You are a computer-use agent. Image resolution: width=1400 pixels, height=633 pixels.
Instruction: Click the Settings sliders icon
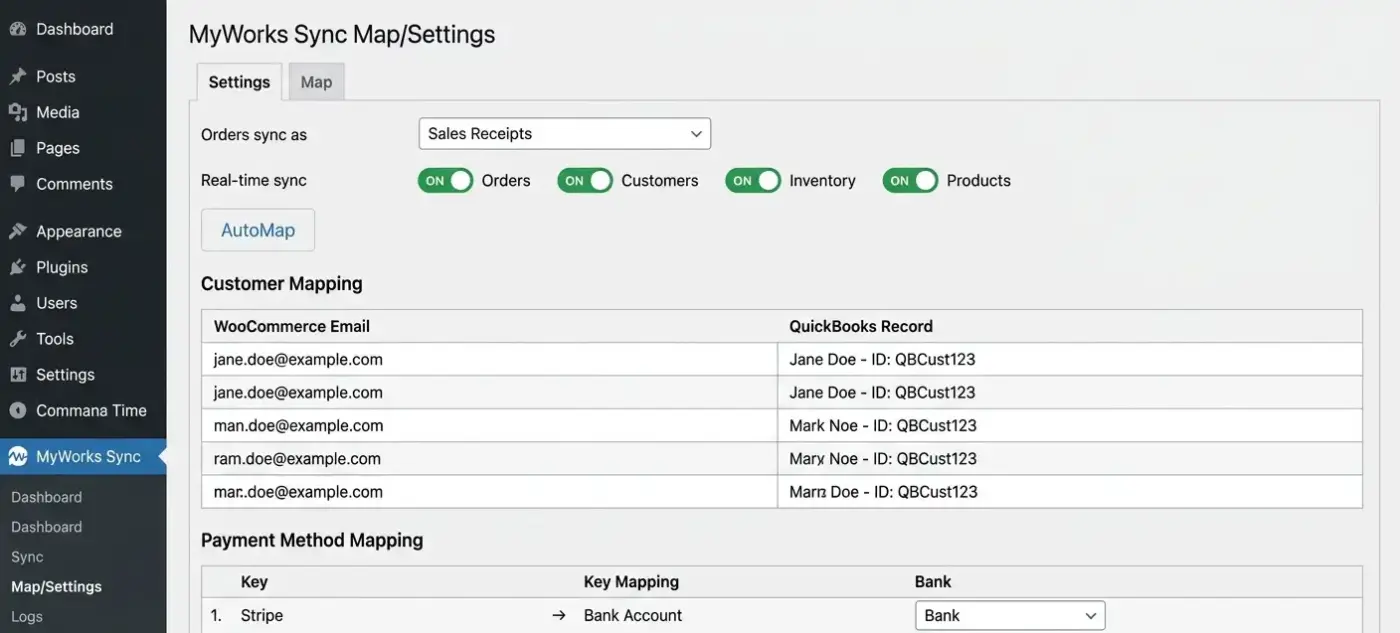17,375
